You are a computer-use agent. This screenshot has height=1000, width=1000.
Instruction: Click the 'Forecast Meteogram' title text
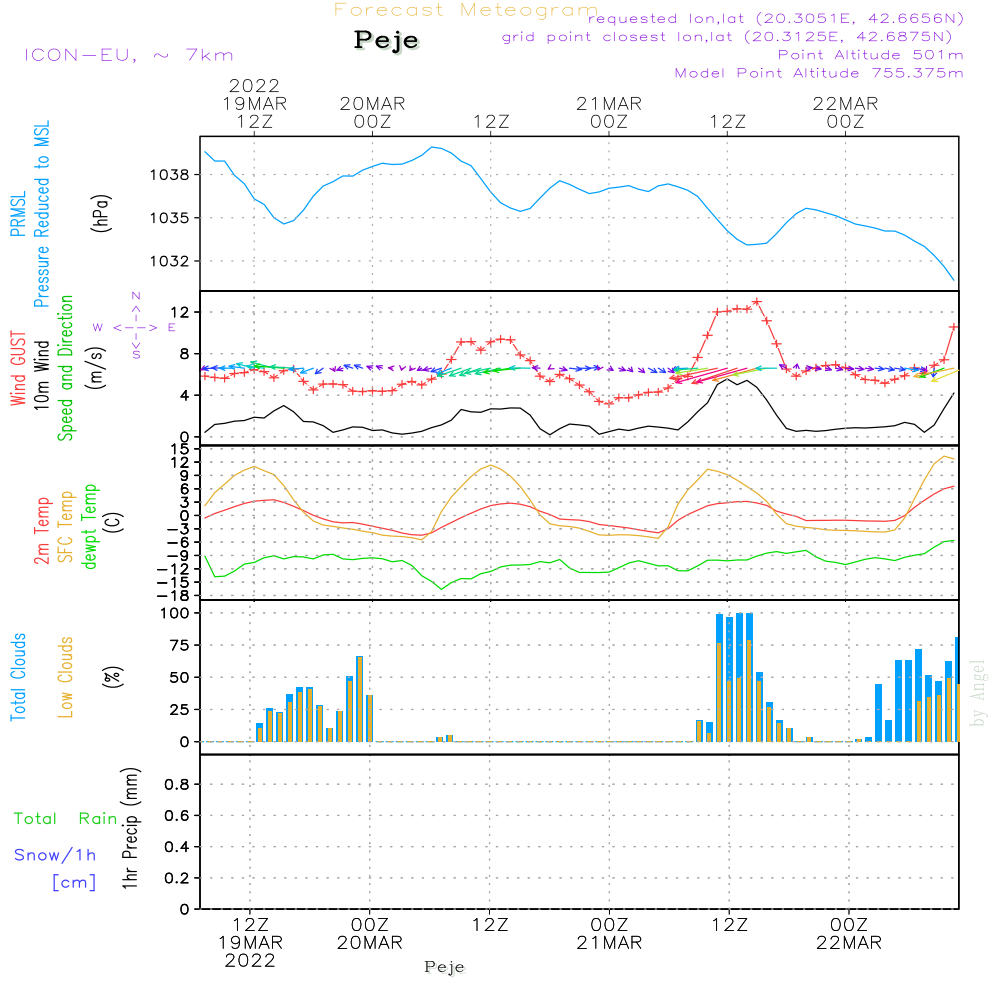466,10
